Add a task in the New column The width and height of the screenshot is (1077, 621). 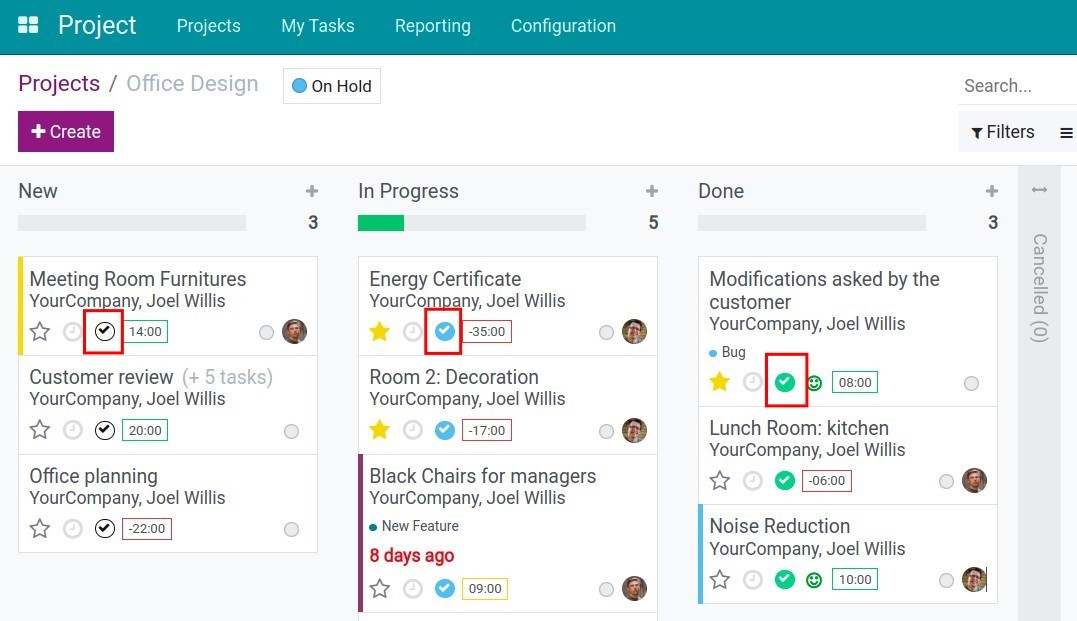tap(312, 191)
